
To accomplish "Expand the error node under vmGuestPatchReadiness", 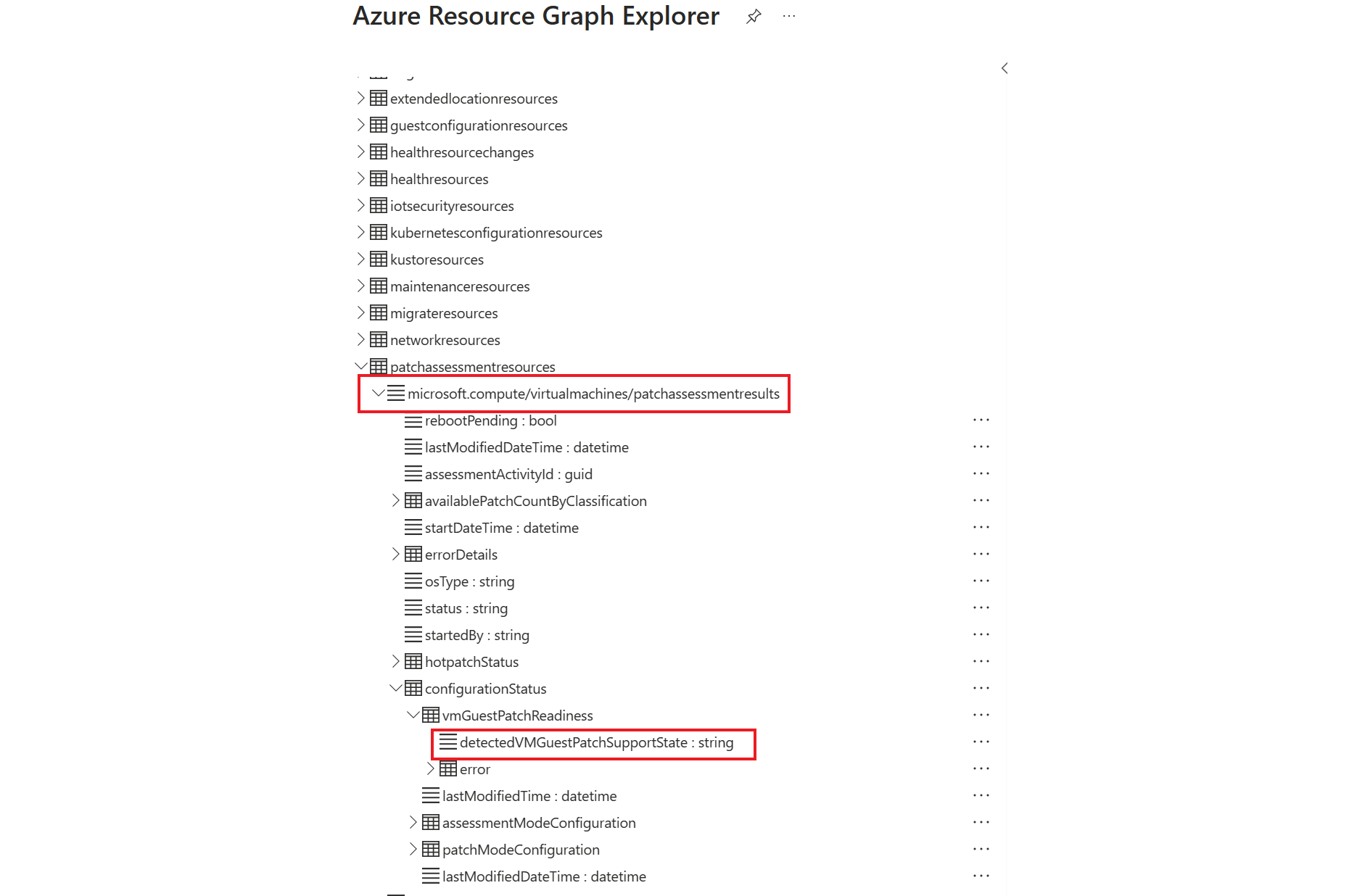I will pyautogui.click(x=430, y=768).
